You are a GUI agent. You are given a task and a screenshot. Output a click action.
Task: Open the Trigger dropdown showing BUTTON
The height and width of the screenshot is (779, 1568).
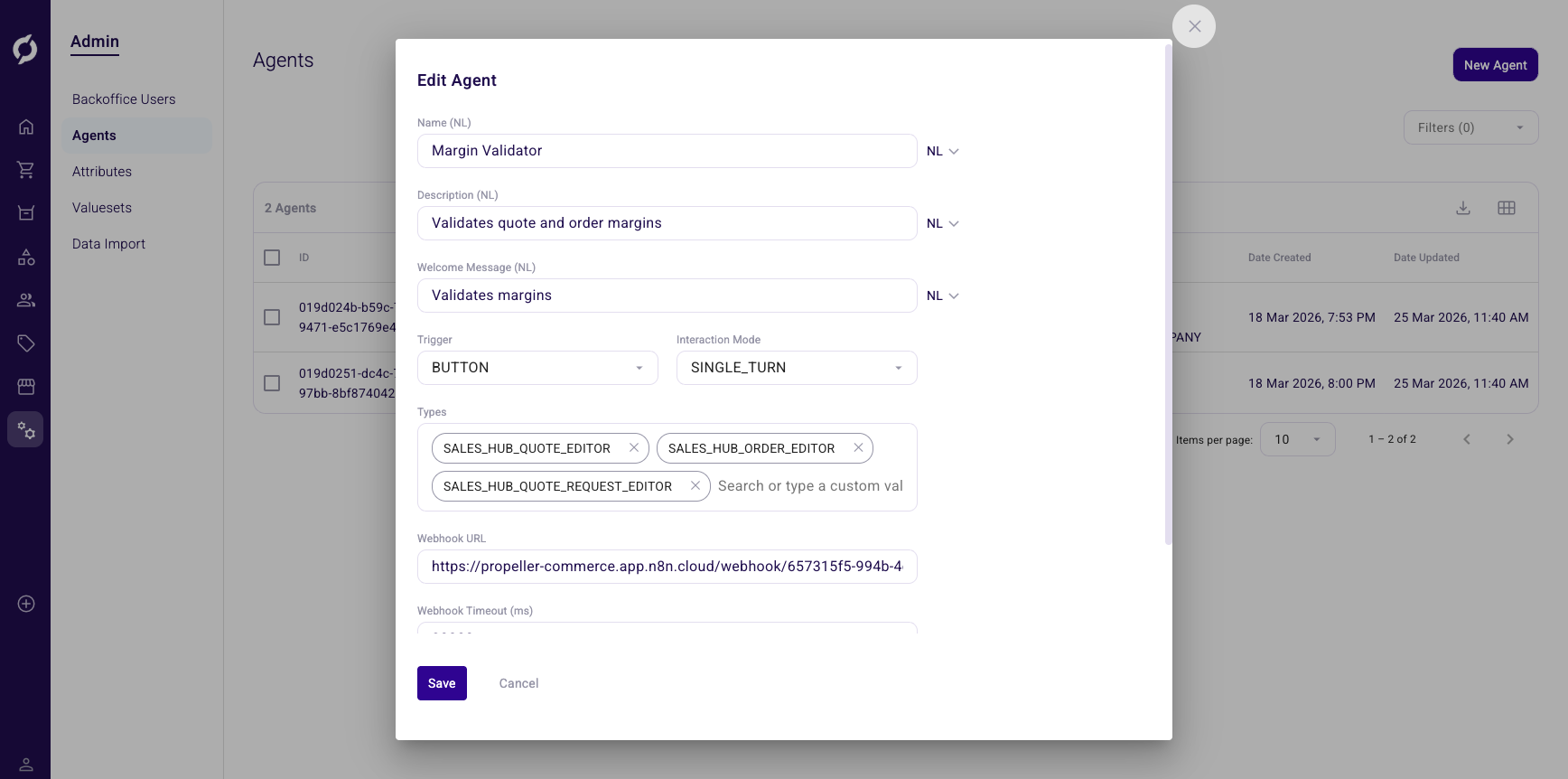click(x=537, y=368)
